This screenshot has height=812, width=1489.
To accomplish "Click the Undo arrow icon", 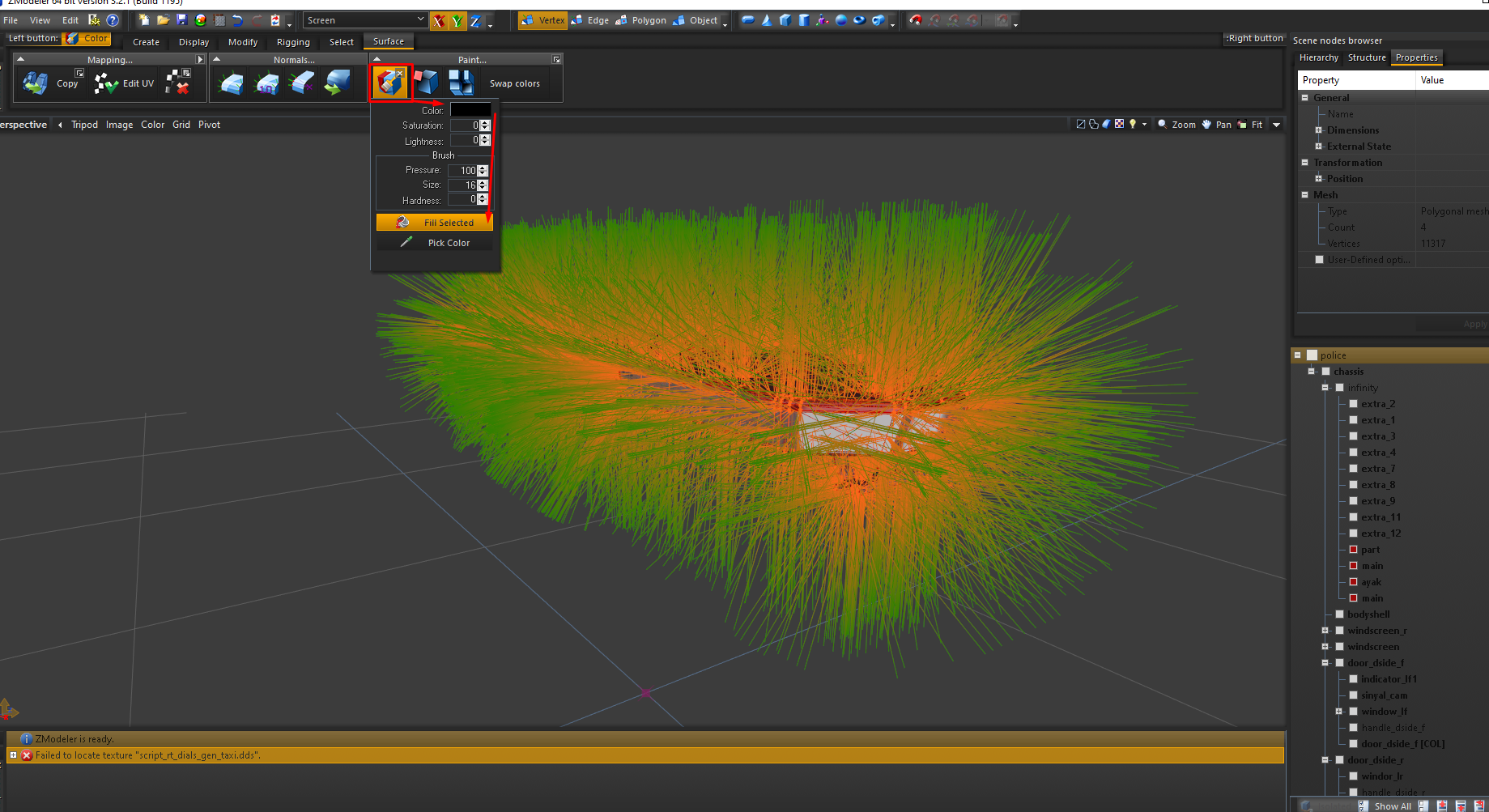I will tap(237, 20).
